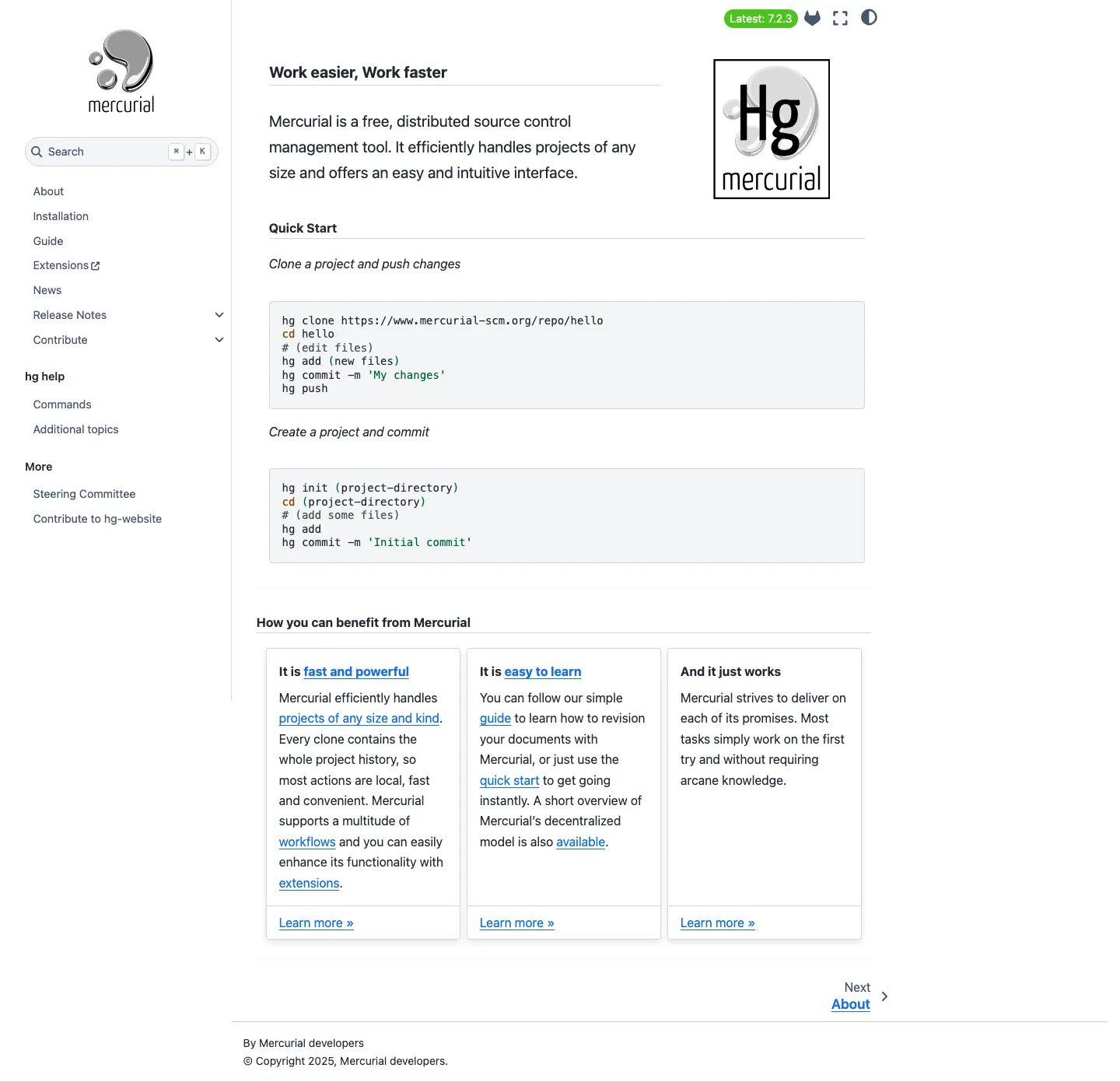Click the 'hg clone' command line
1120x1082 pixels.
[443, 320]
